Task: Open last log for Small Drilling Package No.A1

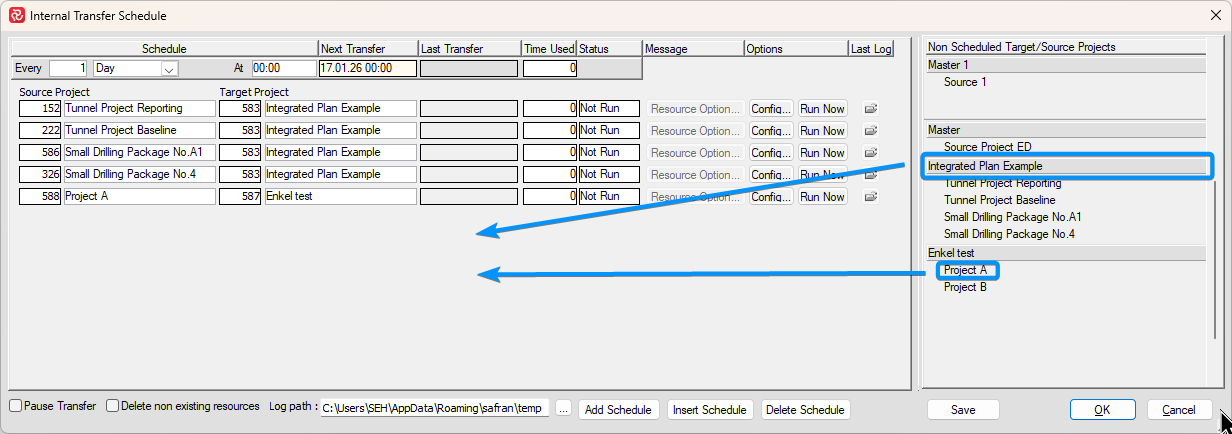Action: (x=870, y=152)
